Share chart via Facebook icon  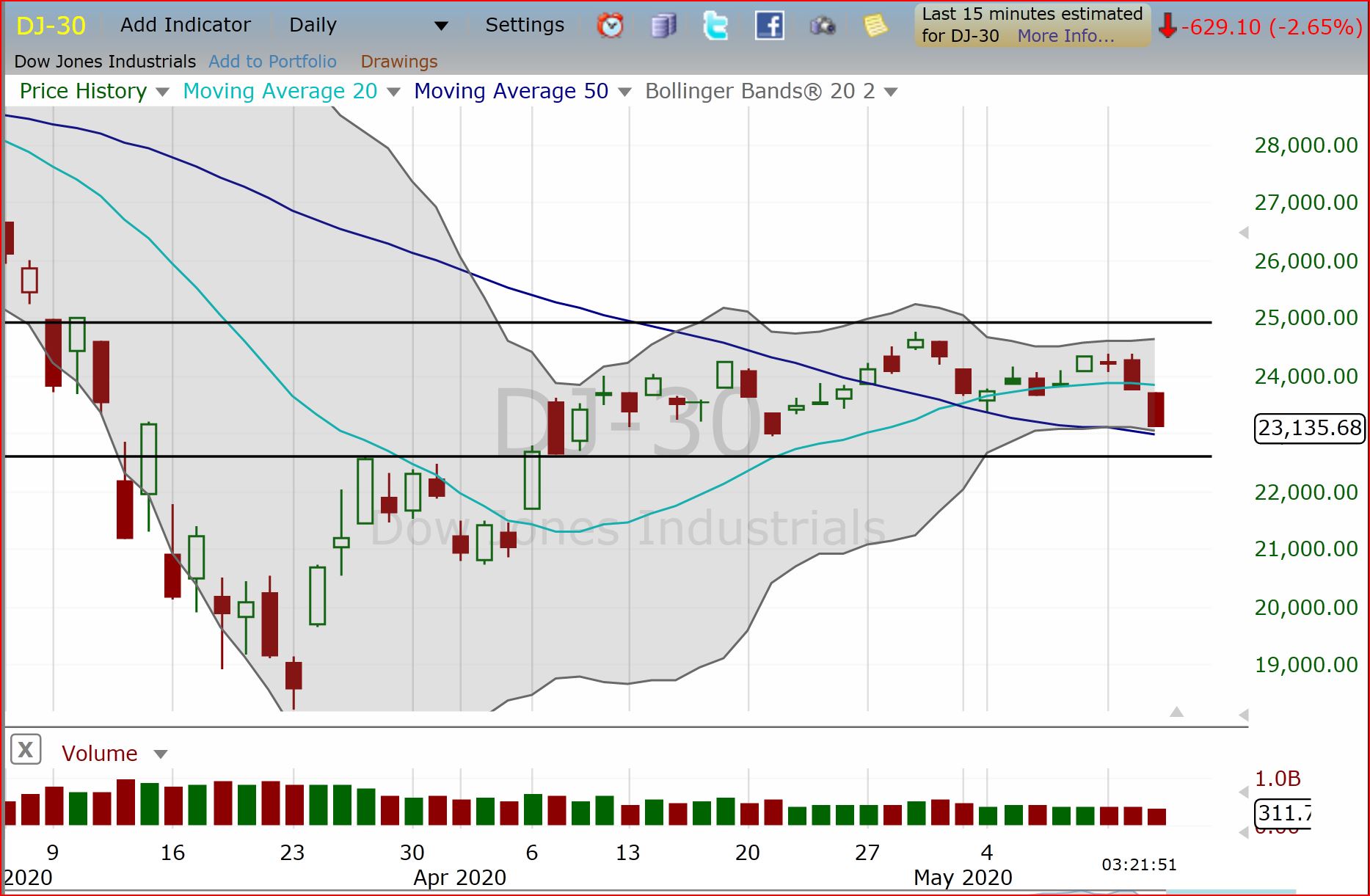770,26
